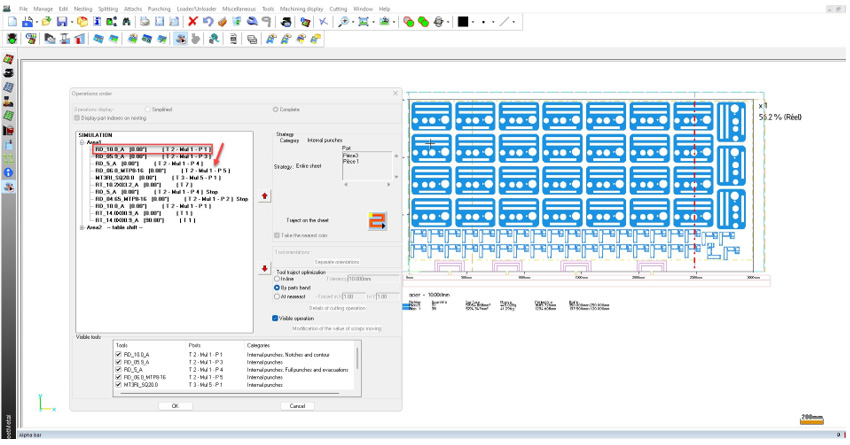Click OK in Operations order dialog
Screen dimensions: 850x445
pyautogui.click(x=175, y=406)
